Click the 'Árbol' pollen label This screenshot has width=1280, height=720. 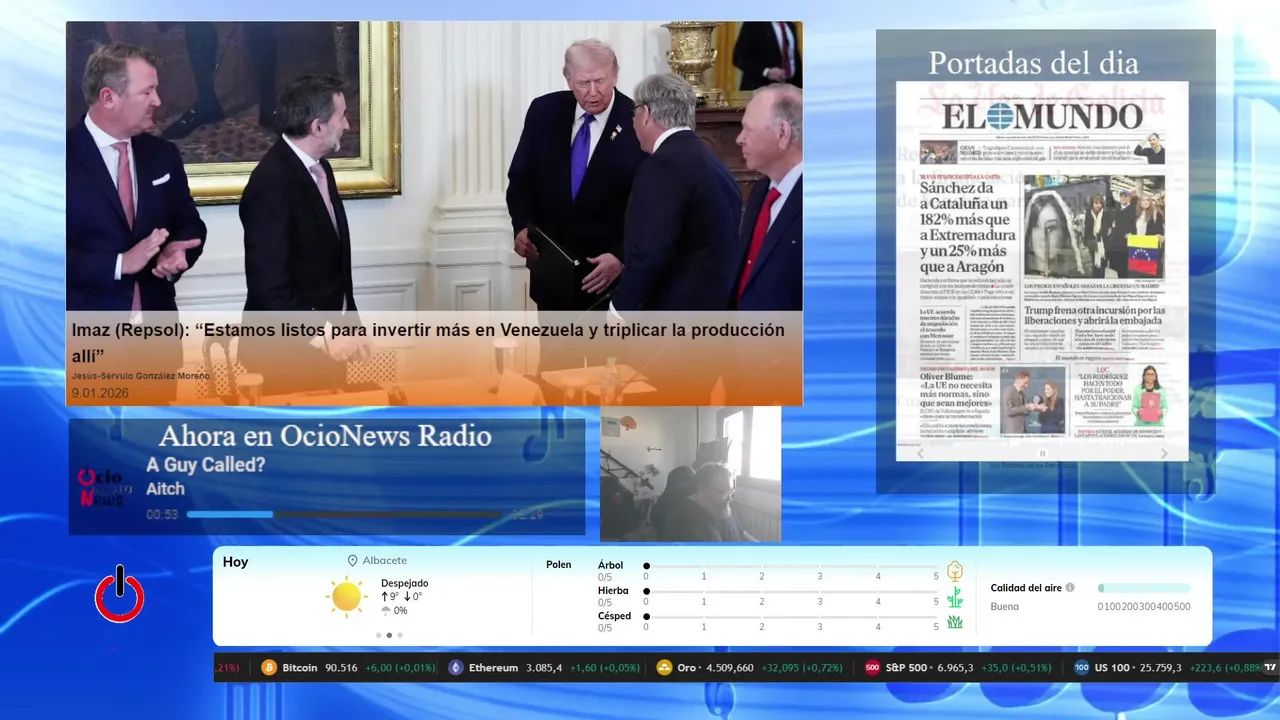(x=610, y=565)
